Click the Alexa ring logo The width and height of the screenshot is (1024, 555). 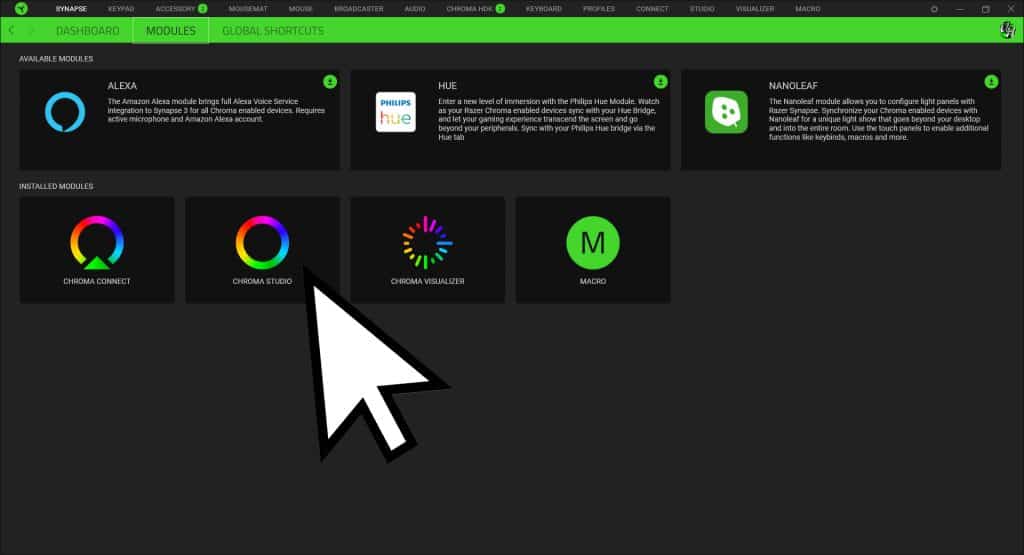[x=65, y=112]
